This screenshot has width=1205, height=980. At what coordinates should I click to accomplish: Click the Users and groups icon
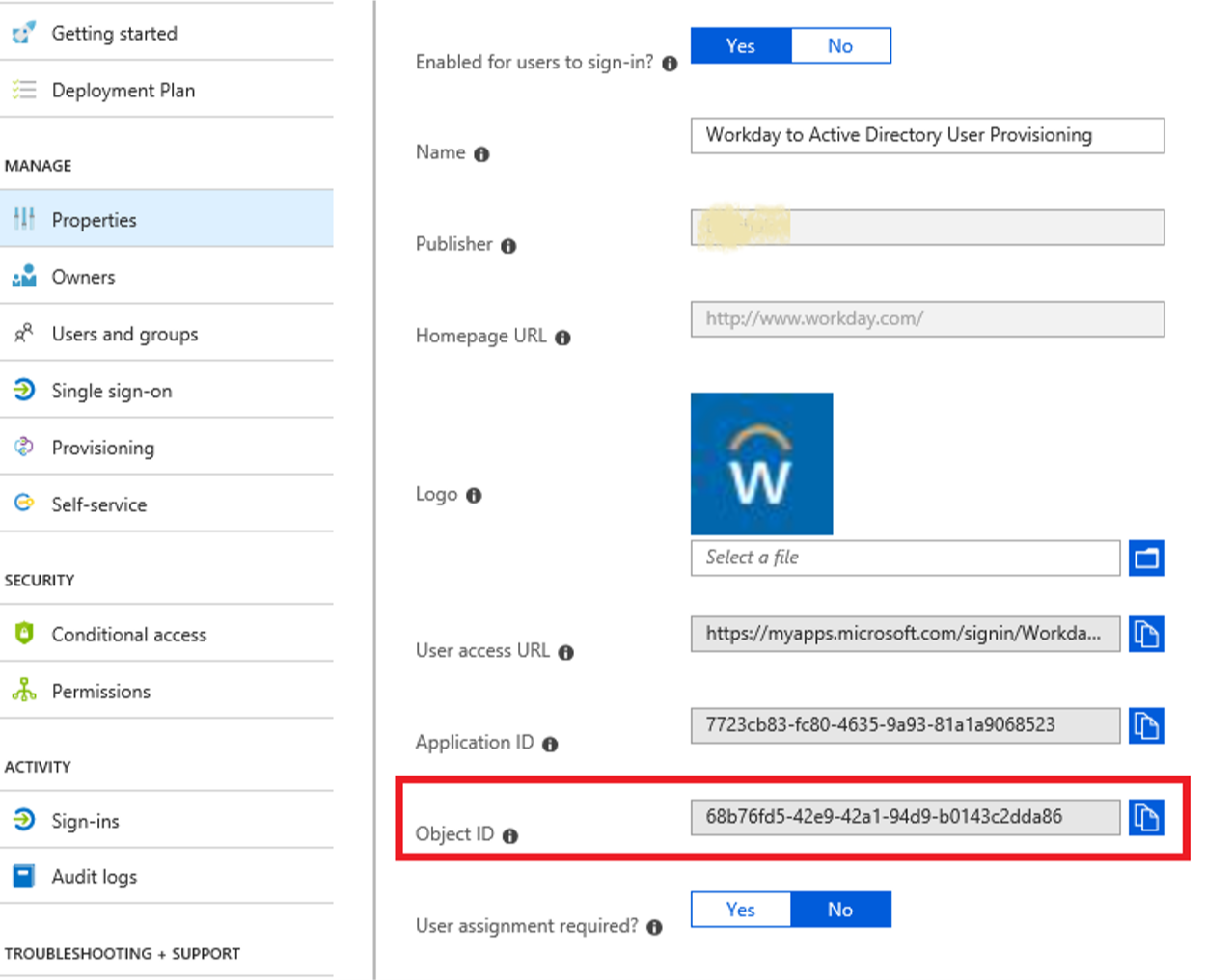coord(24,334)
